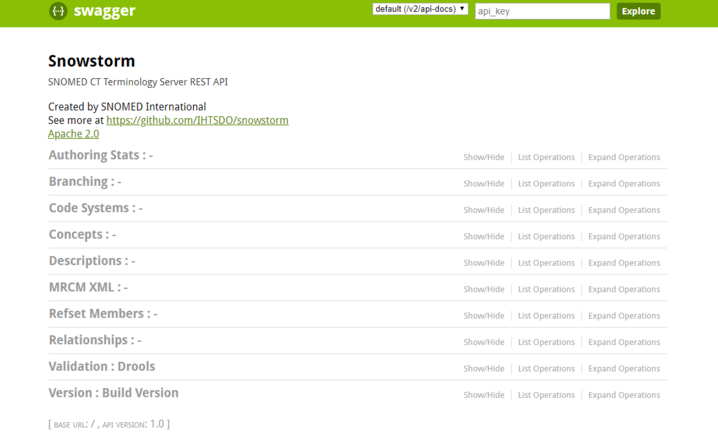Expand the Relationships section heading
The width and height of the screenshot is (718, 441).
95,340
